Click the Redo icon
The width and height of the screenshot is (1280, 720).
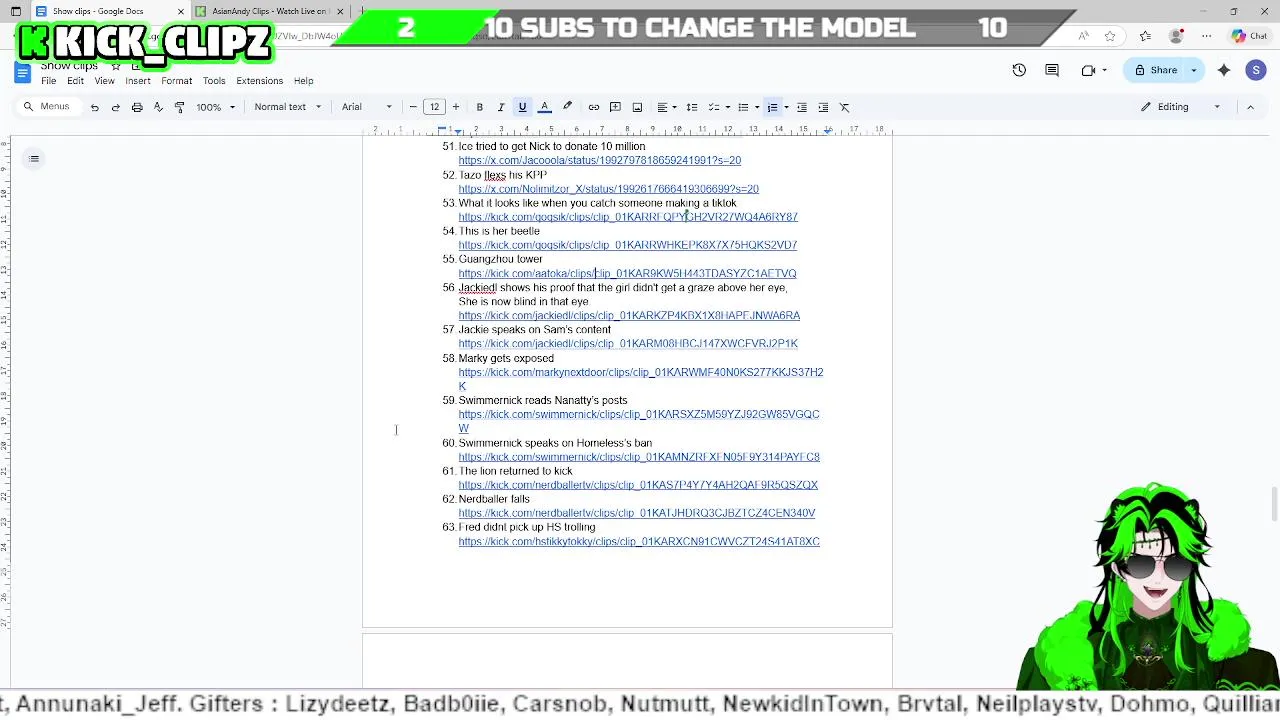tap(115, 107)
